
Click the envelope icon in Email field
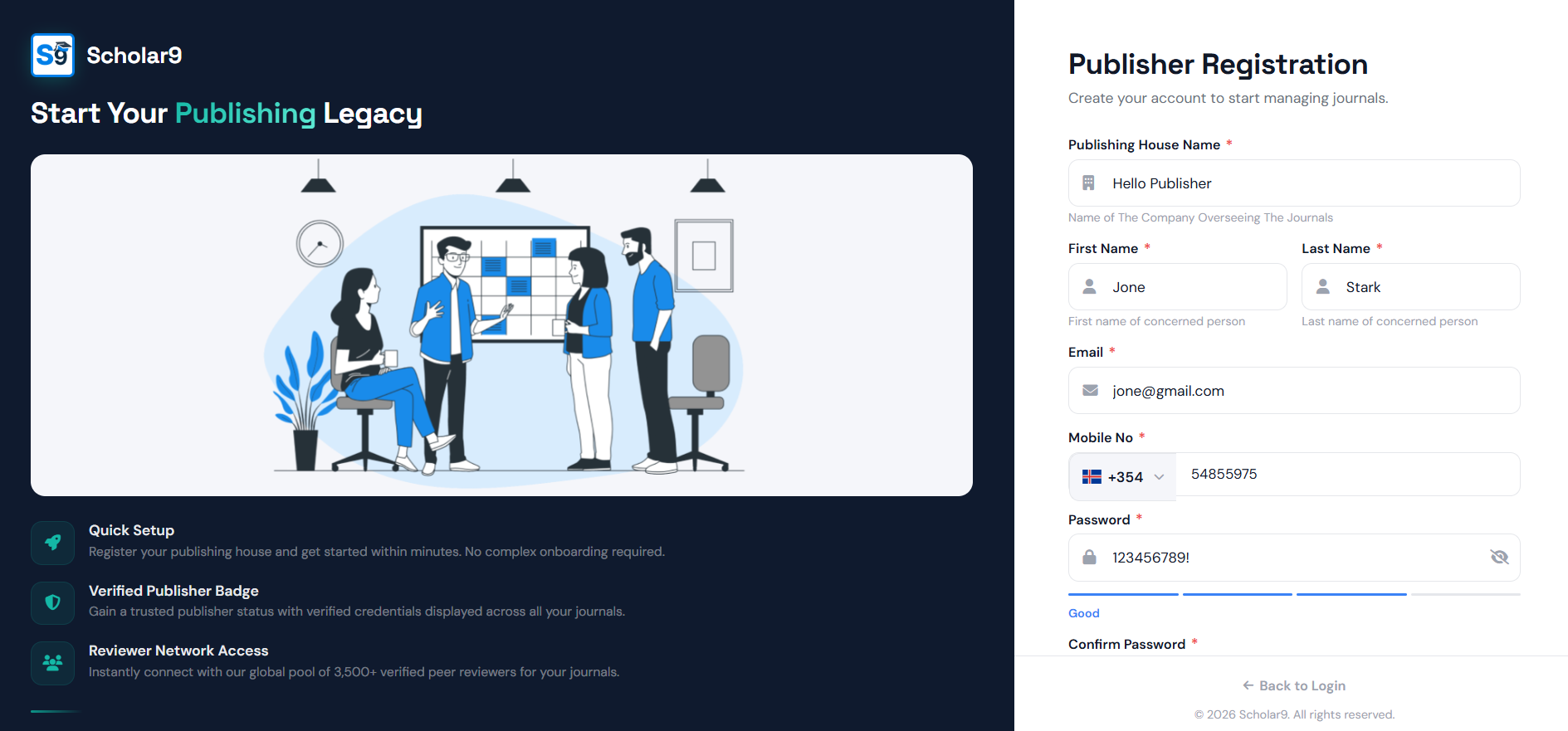[x=1091, y=390]
